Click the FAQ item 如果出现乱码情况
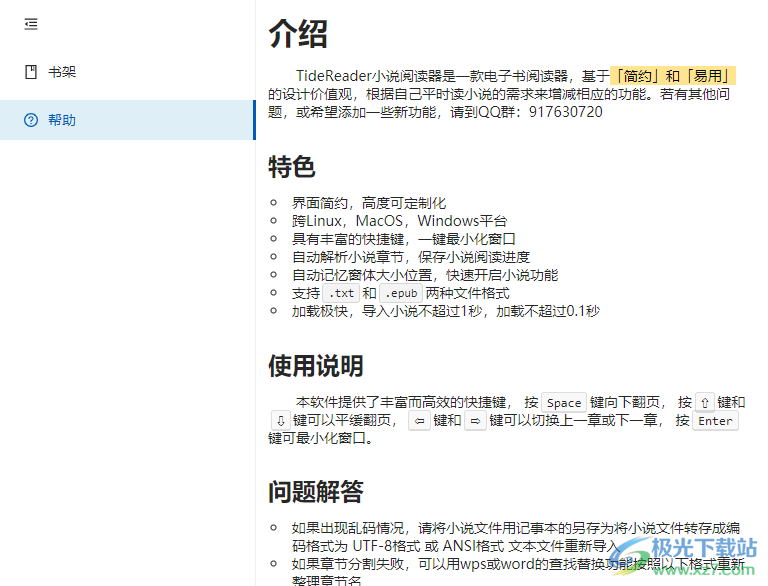Viewport: 768px width, 586px height. pos(515,537)
